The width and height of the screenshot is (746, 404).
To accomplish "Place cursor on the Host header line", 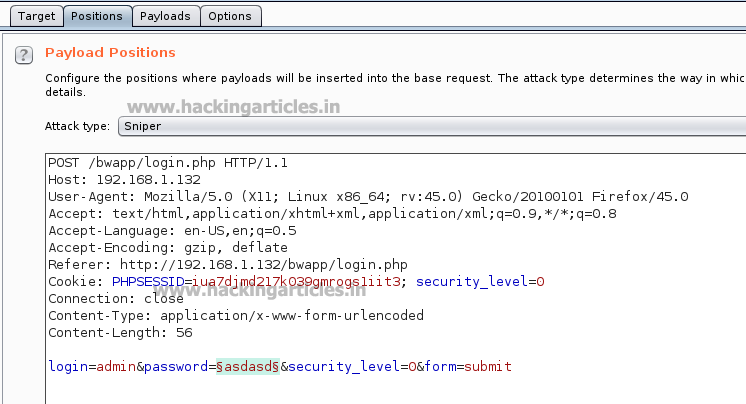I will click(110, 179).
